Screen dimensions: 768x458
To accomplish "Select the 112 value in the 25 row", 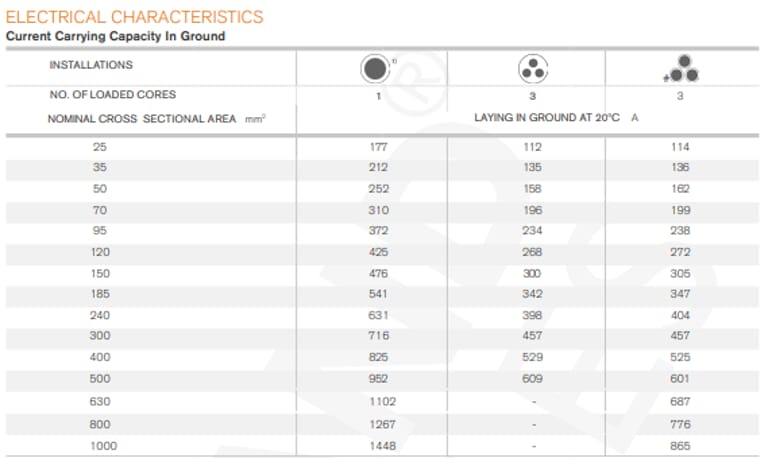I will [532, 147].
